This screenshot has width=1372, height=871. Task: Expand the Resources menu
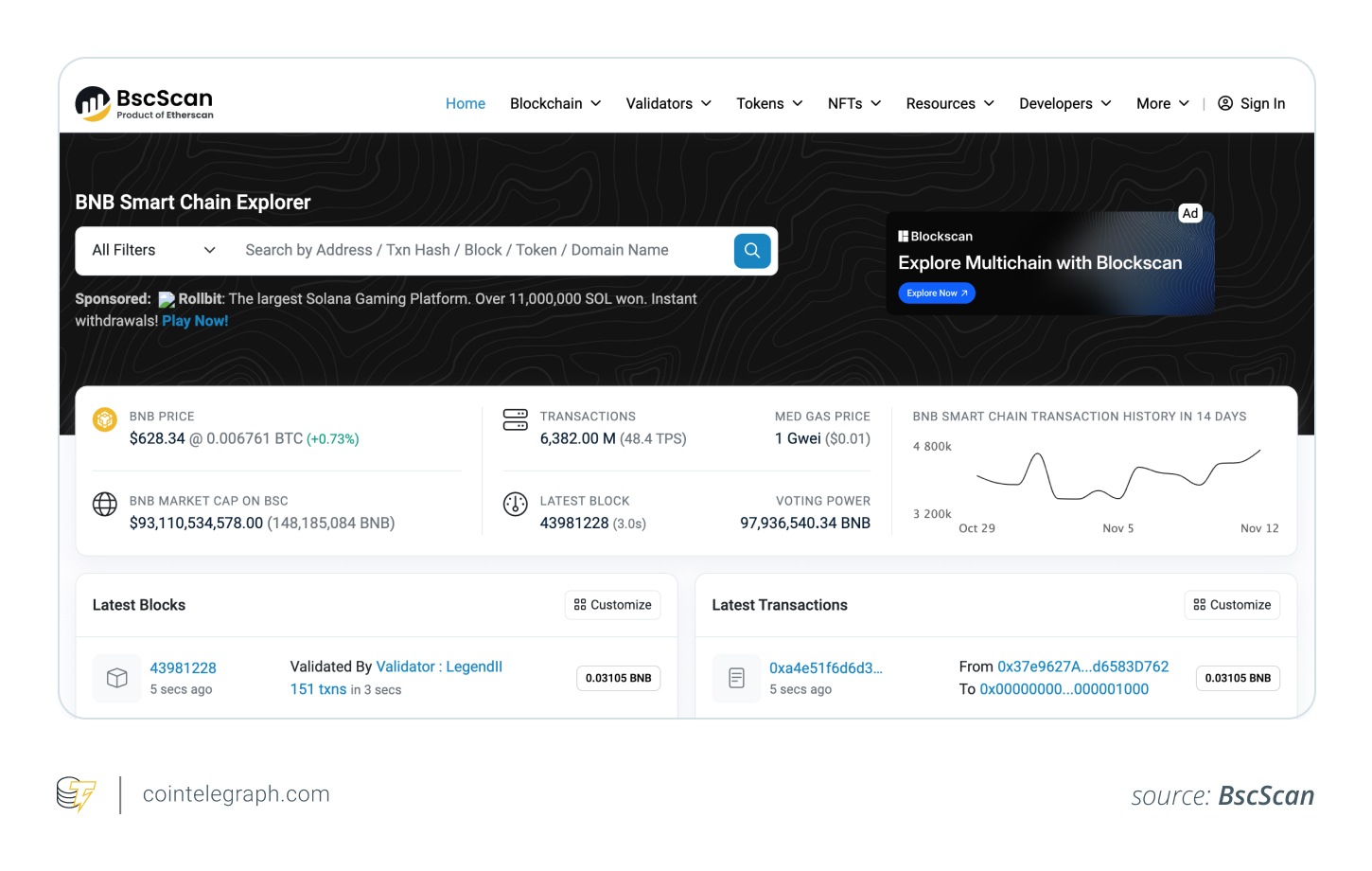(x=950, y=103)
